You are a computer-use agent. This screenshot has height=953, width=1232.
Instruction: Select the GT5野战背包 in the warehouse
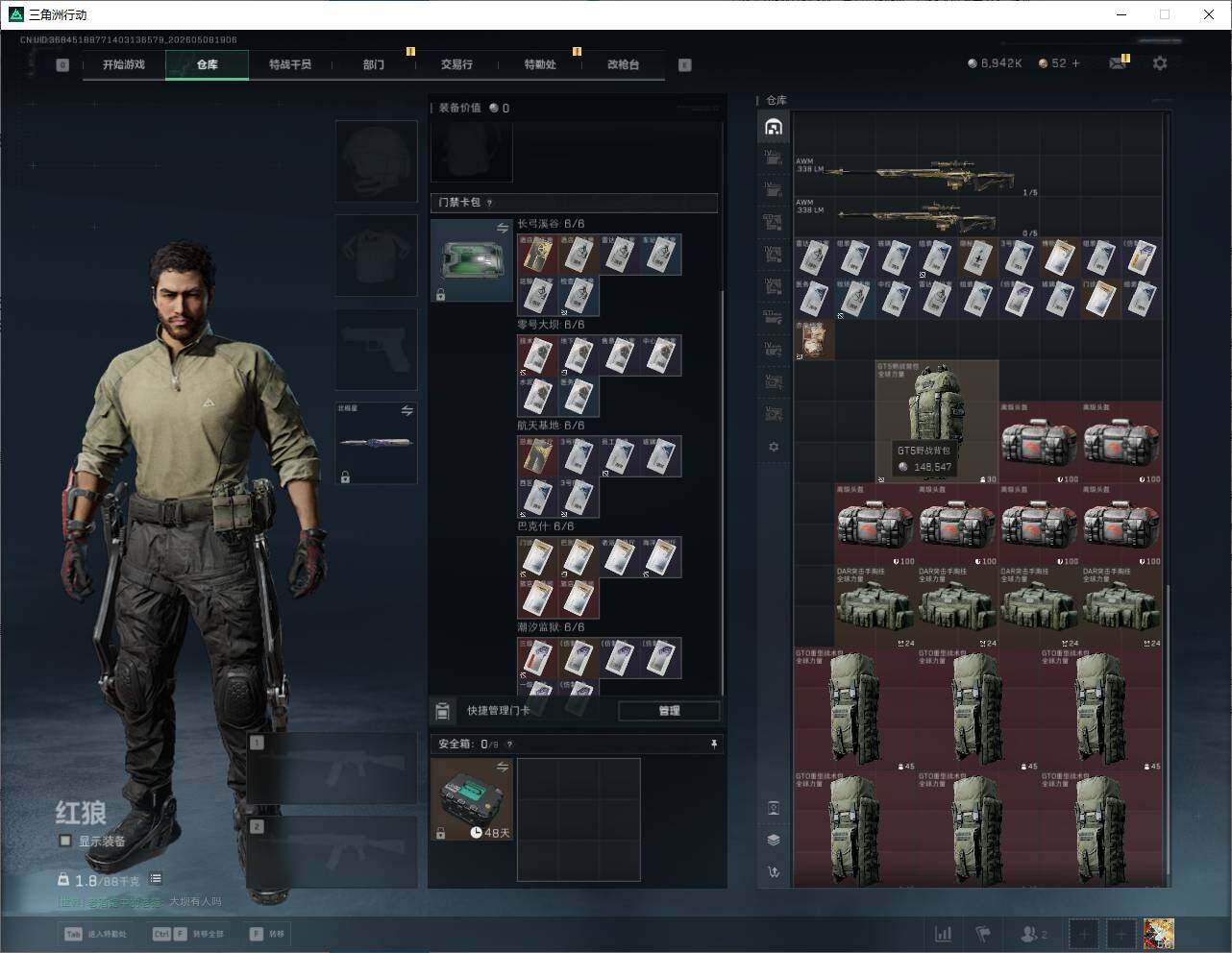point(937,421)
